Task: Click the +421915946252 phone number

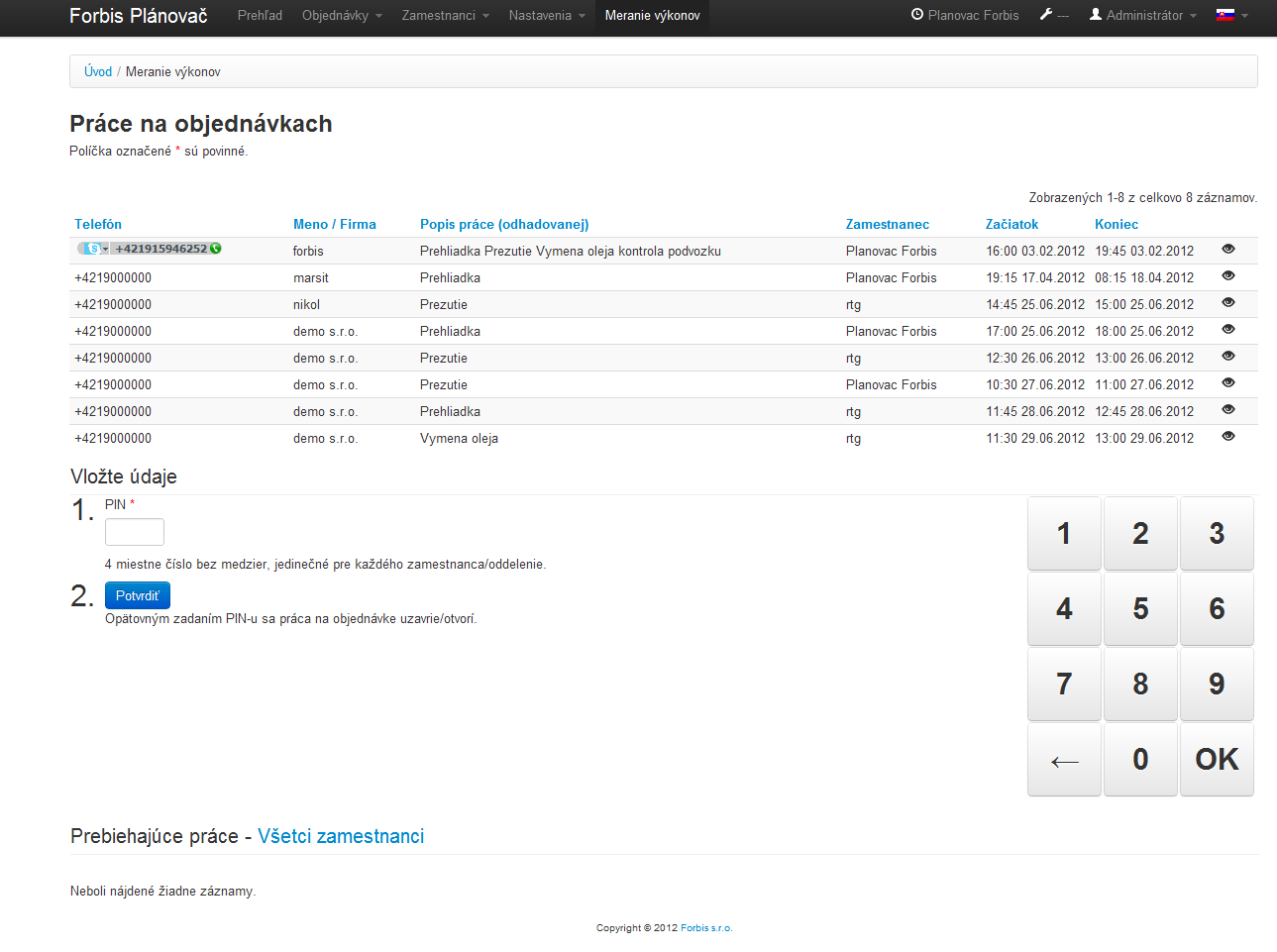Action: click(160, 249)
